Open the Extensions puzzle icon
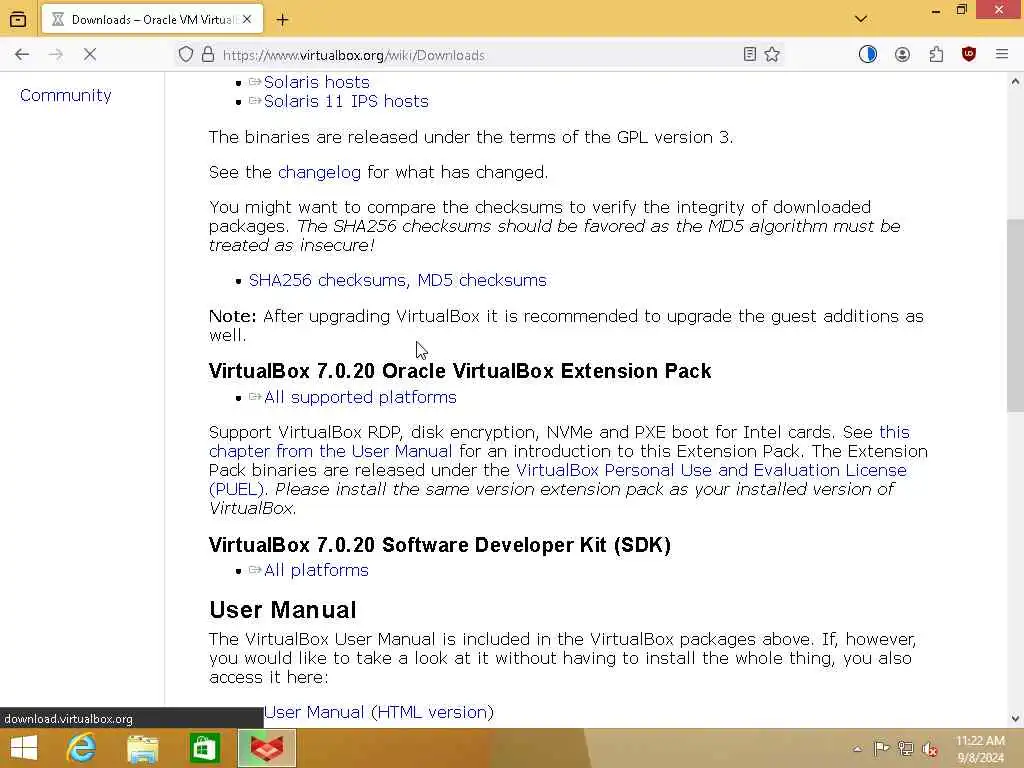Image resolution: width=1024 pixels, height=768 pixels. (x=936, y=54)
